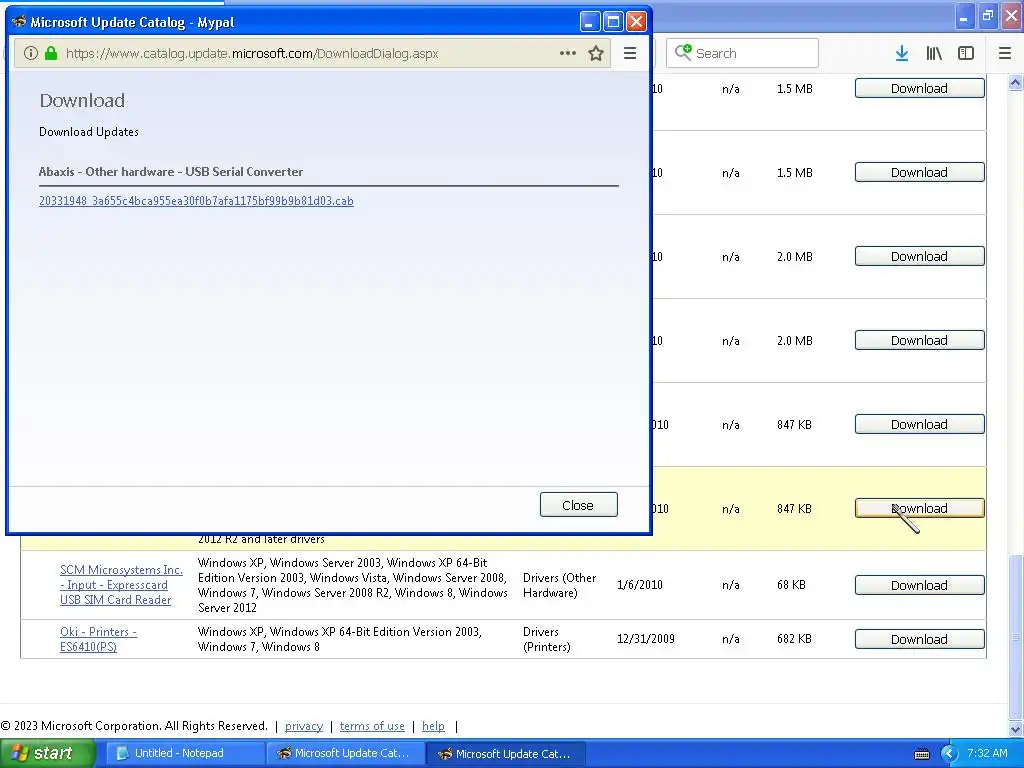Minimize the Download dialog window
Image resolution: width=1024 pixels, height=768 pixels.
[590, 22]
